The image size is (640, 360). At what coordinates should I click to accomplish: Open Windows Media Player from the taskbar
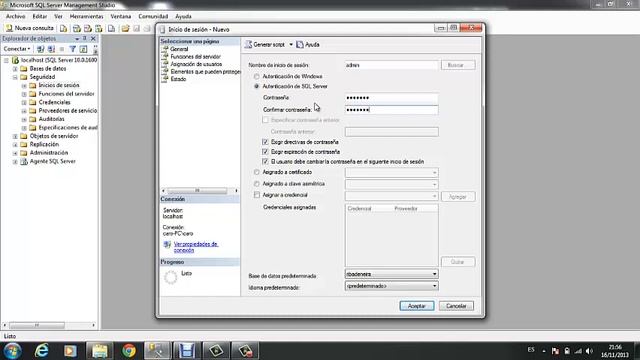(x=70, y=351)
